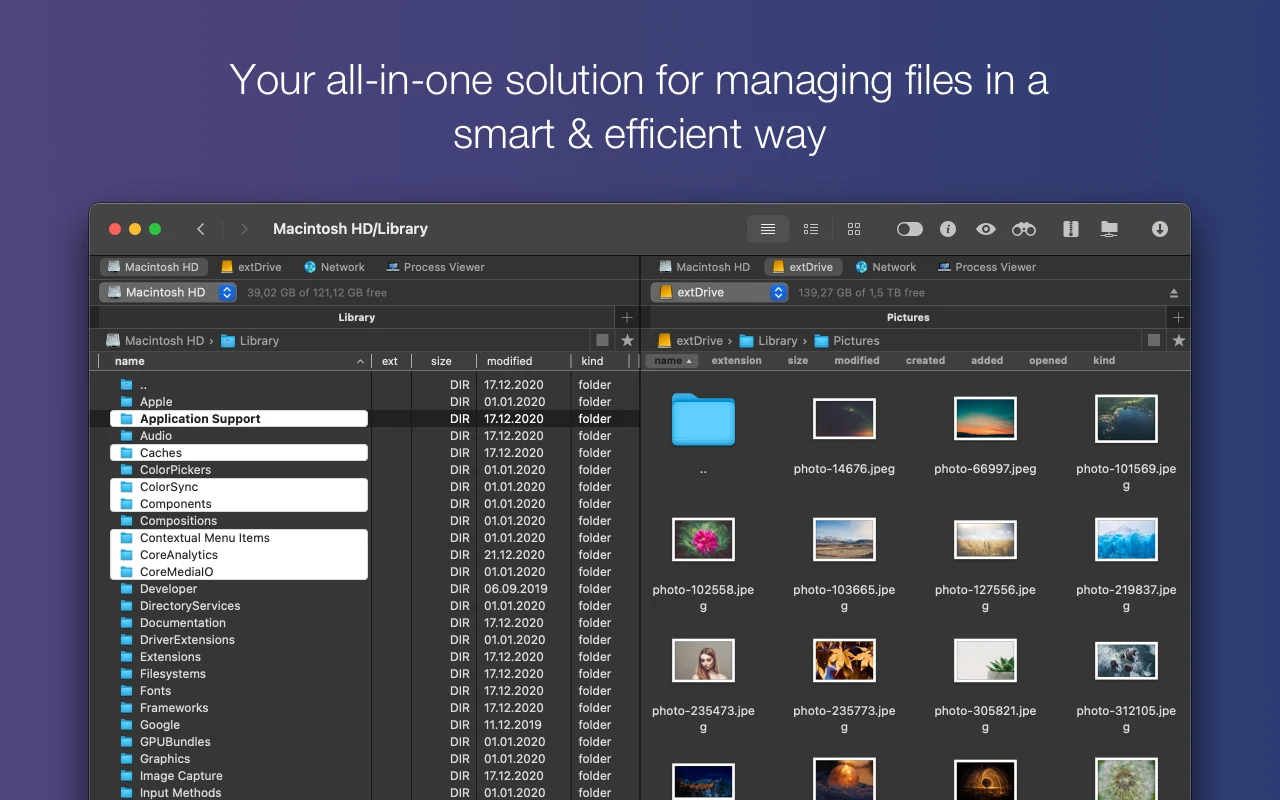Switch to the Process Viewer tab
The width and height of the screenshot is (1280, 800).
pos(435,267)
